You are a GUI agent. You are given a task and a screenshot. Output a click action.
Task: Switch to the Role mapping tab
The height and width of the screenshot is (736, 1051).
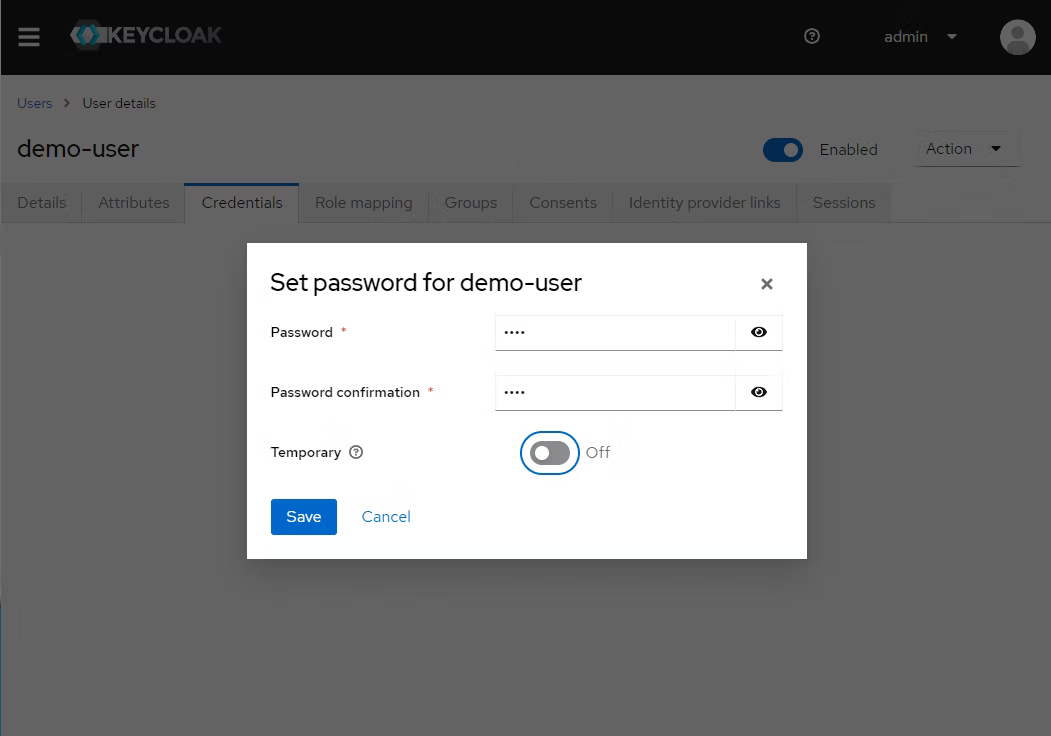click(363, 203)
